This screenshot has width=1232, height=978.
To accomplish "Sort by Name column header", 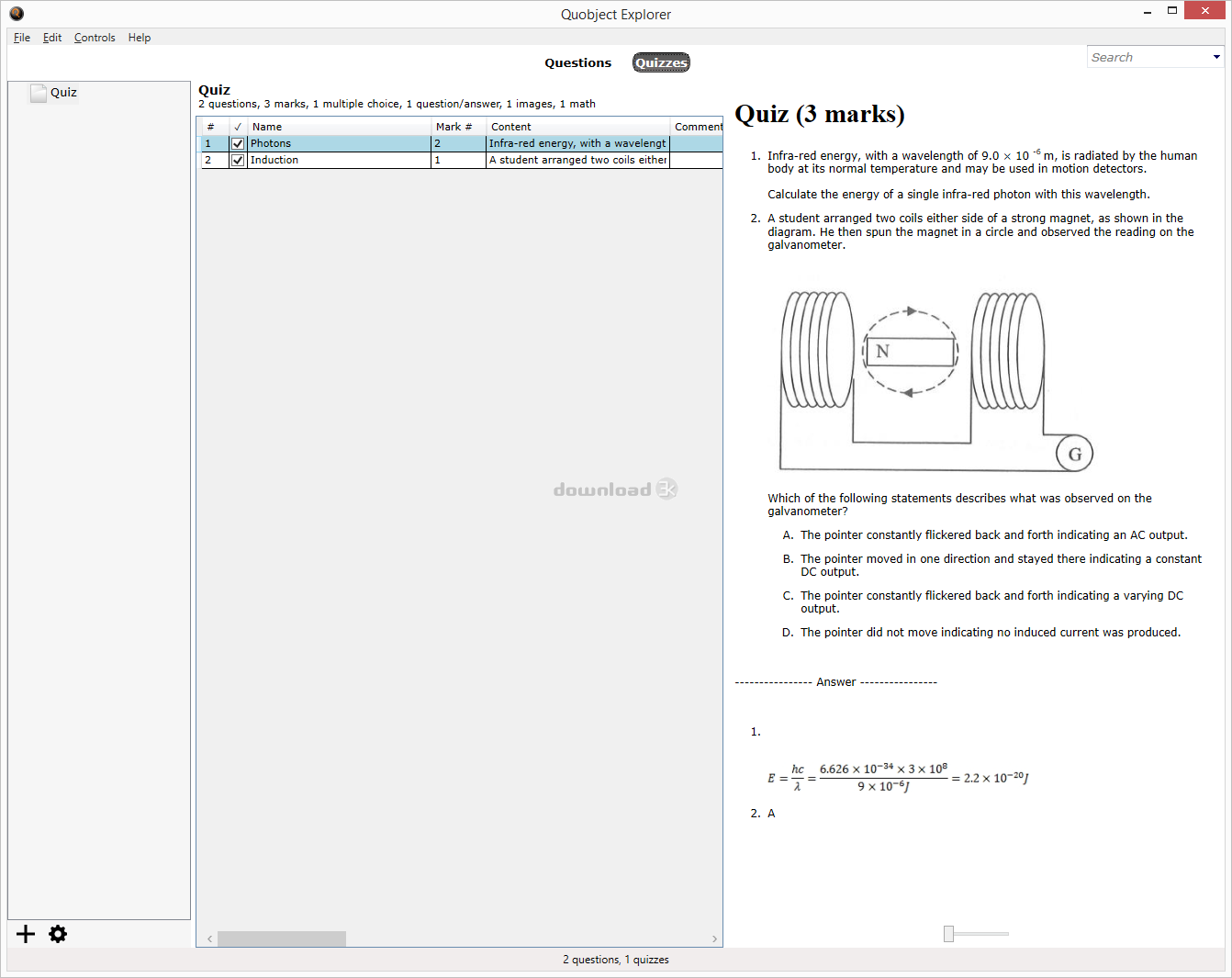I will (339, 127).
